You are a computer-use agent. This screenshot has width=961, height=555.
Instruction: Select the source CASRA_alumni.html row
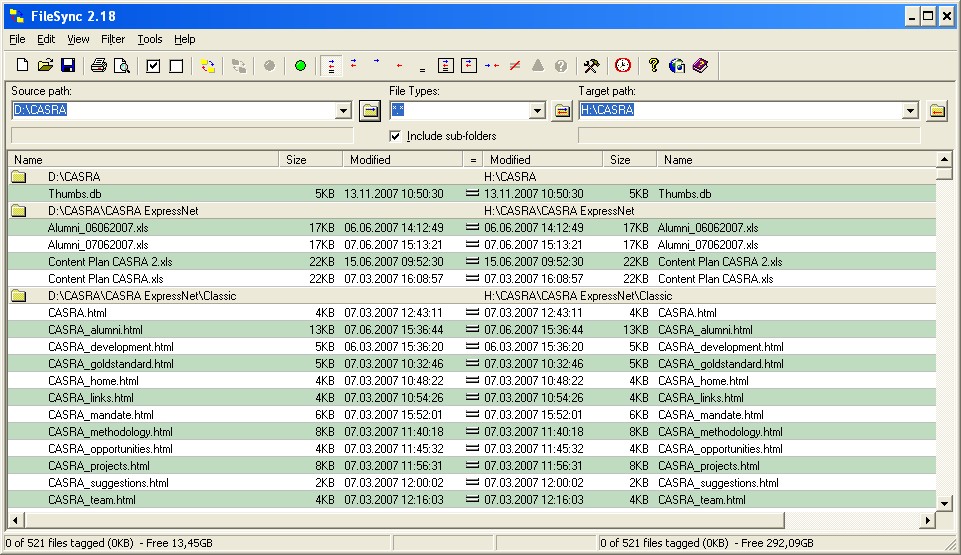pyautogui.click(x=95, y=330)
